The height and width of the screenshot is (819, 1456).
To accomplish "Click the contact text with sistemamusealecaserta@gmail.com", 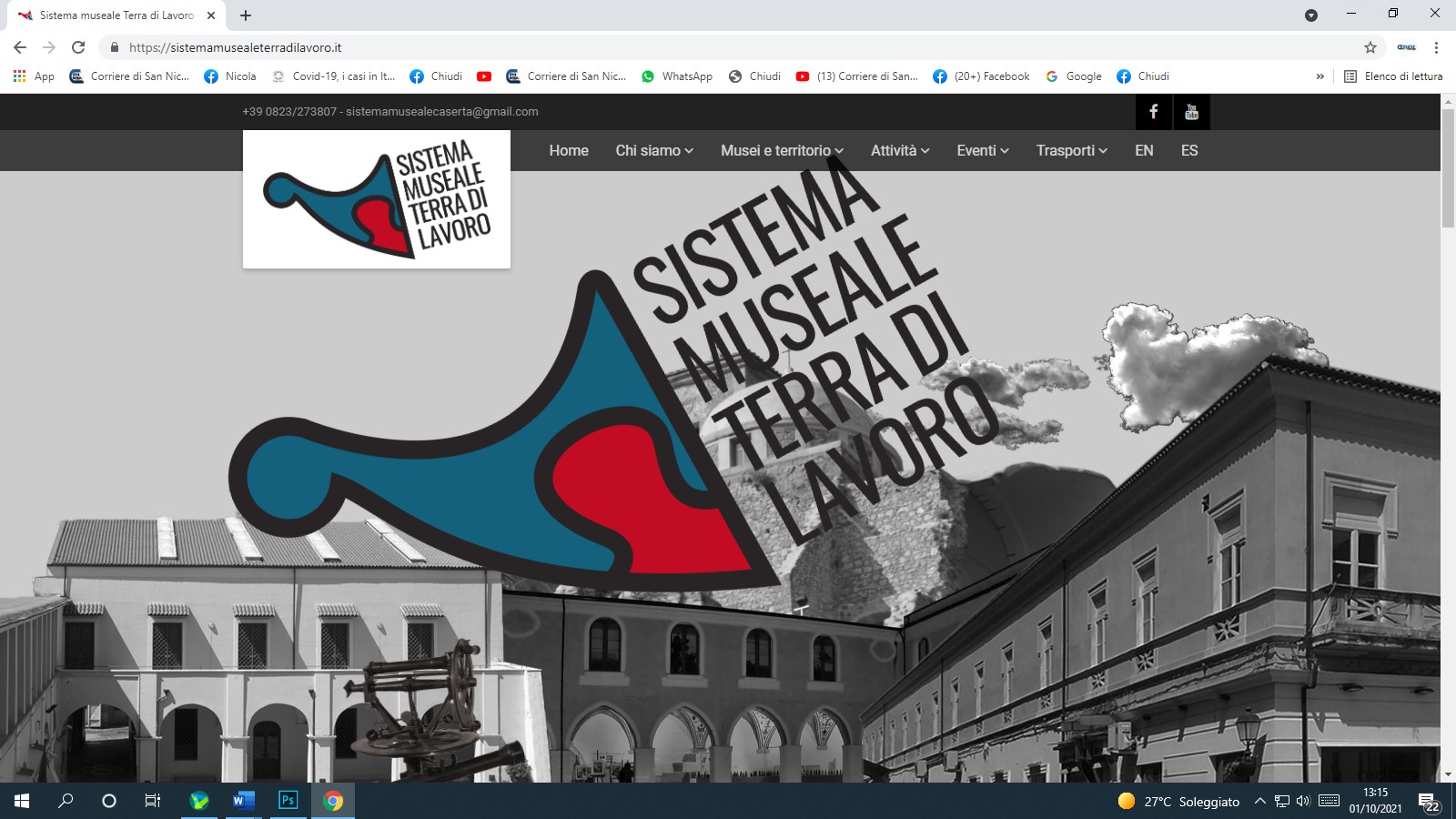I will point(390,112).
